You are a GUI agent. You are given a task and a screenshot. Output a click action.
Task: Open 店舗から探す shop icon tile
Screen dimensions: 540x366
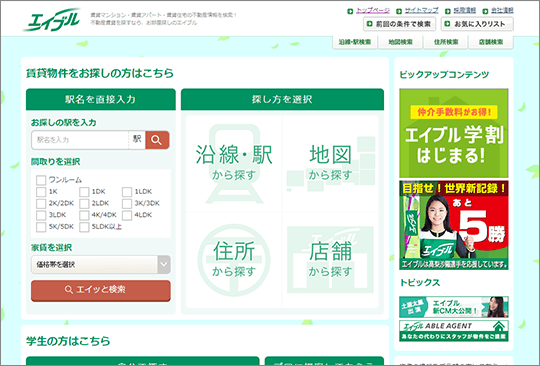330,260
